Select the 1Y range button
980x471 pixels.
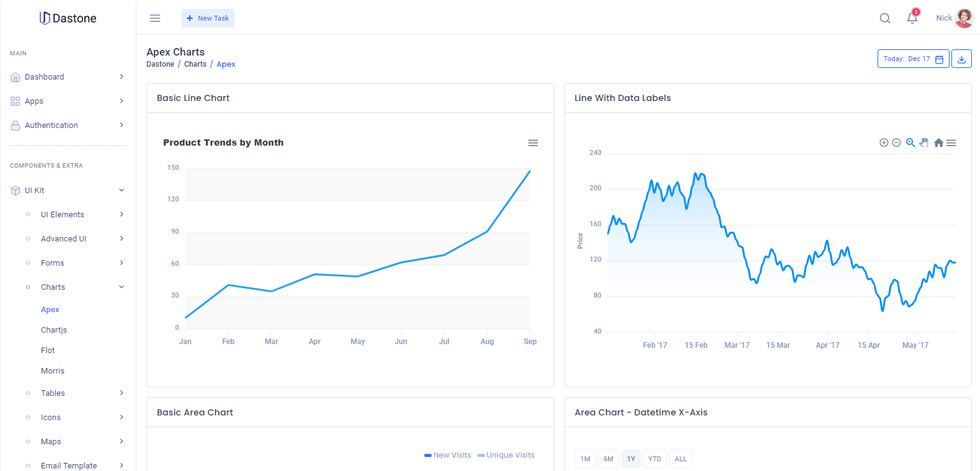coord(631,459)
